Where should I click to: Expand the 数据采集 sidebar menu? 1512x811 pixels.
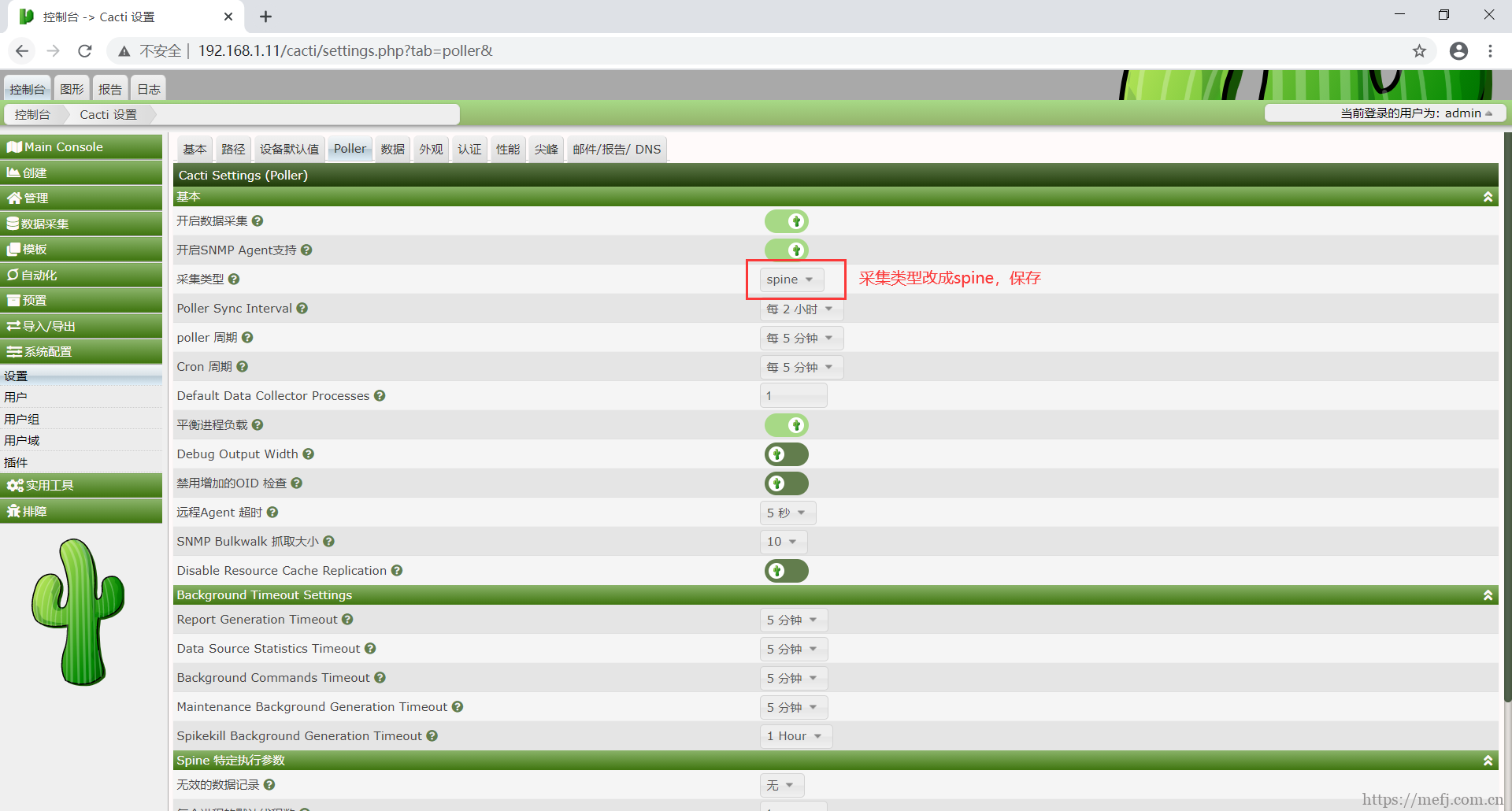click(x=81, y=224)
